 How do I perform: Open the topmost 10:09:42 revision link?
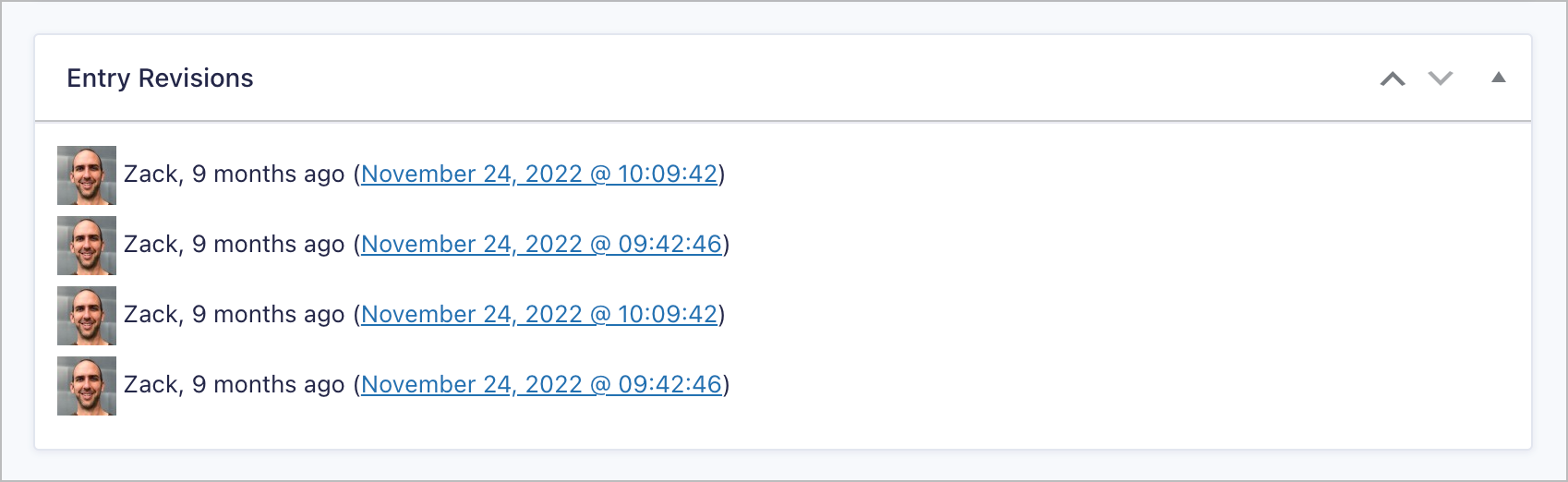[538, 175]
